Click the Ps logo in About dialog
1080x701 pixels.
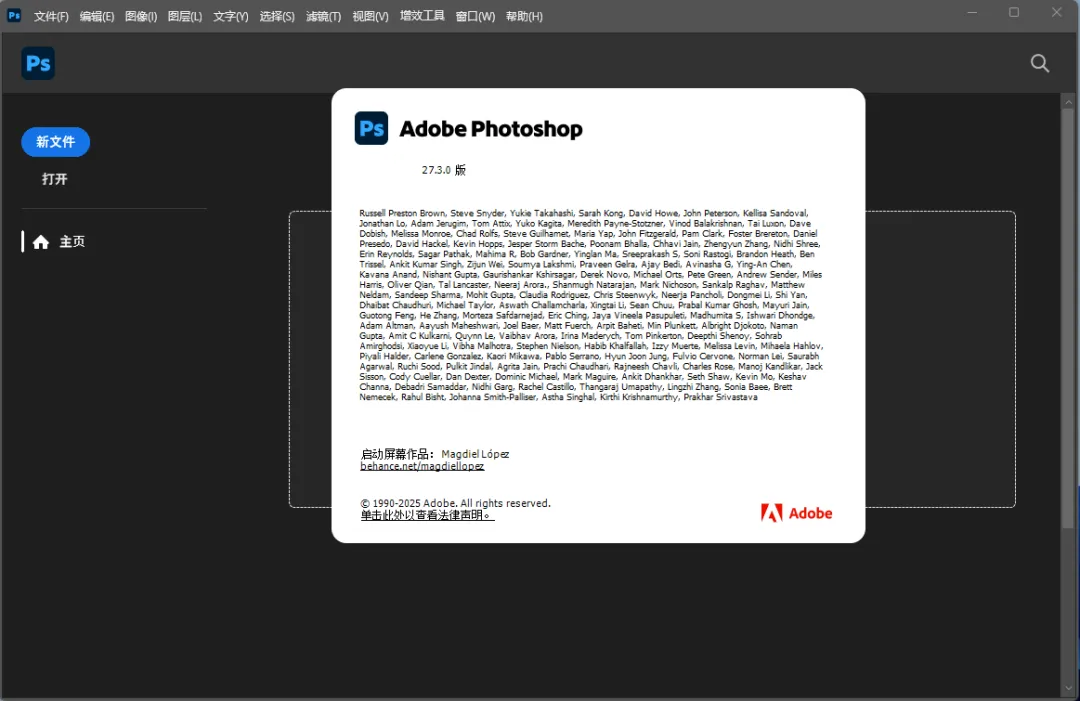tap(371, 128)
